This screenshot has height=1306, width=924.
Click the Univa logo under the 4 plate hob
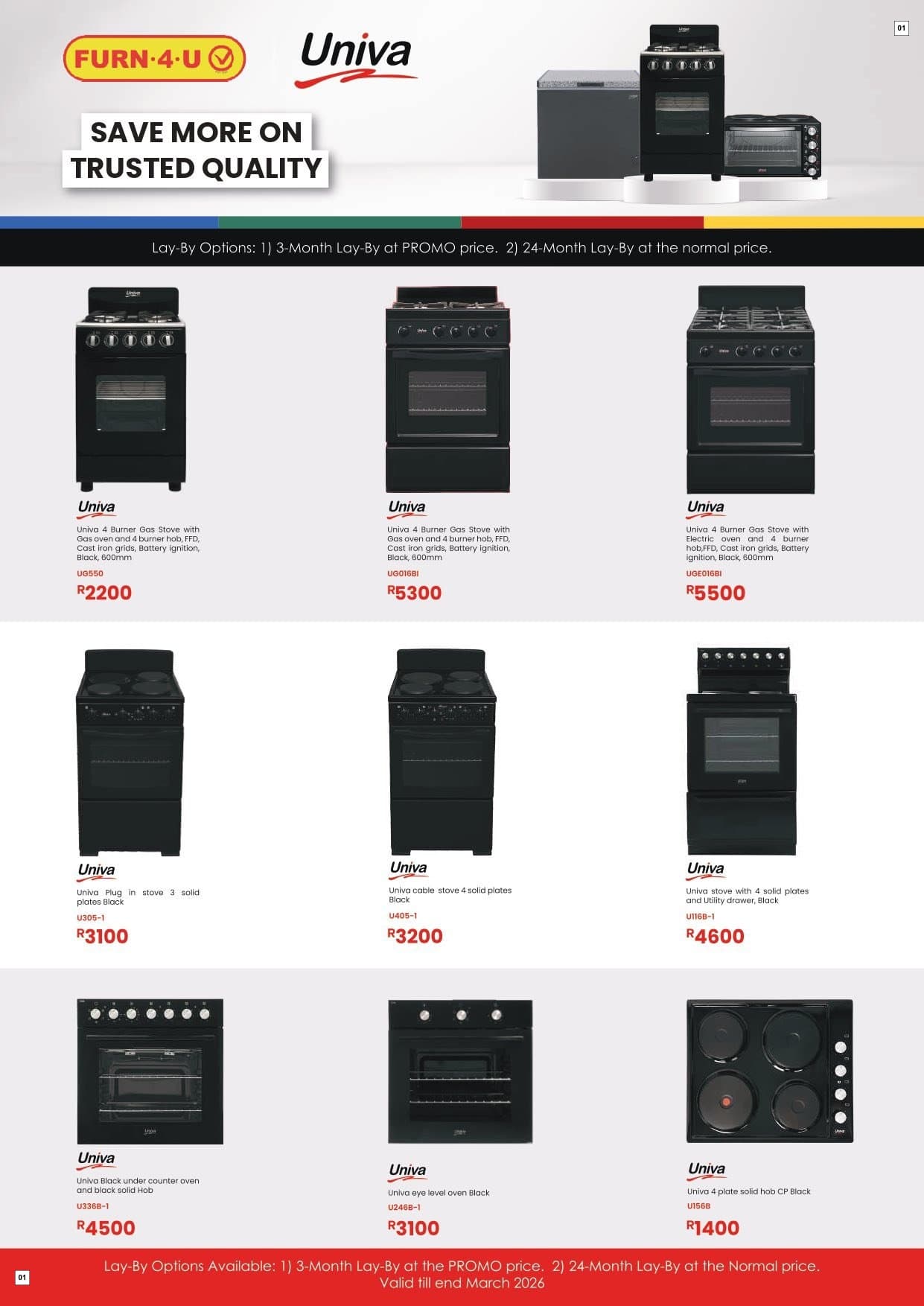click(706, 1170)
